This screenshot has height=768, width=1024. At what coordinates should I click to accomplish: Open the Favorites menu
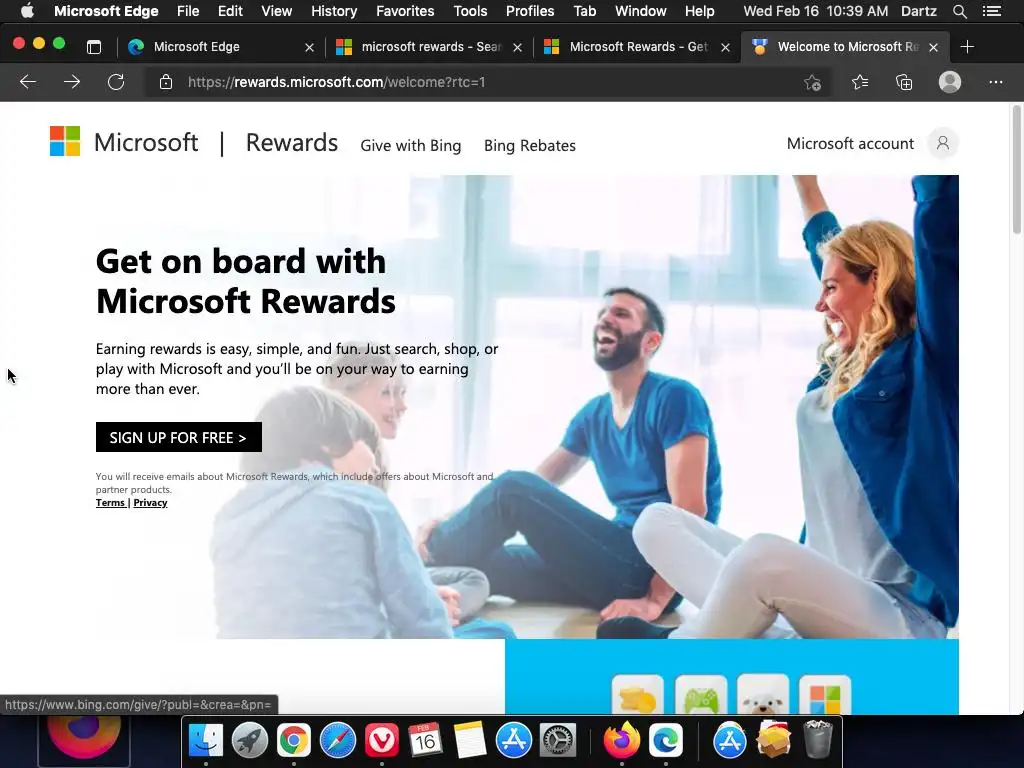click(405, 11)
